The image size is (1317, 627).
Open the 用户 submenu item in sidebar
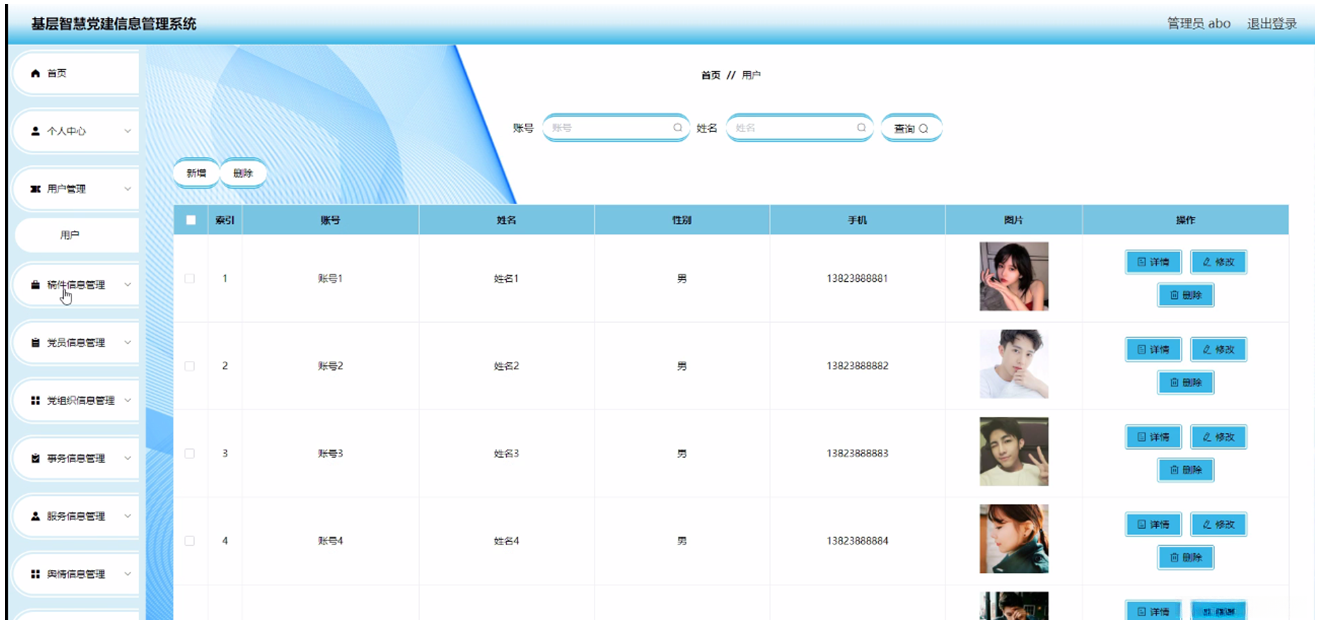pyautogui.click(x=76, y=236)
